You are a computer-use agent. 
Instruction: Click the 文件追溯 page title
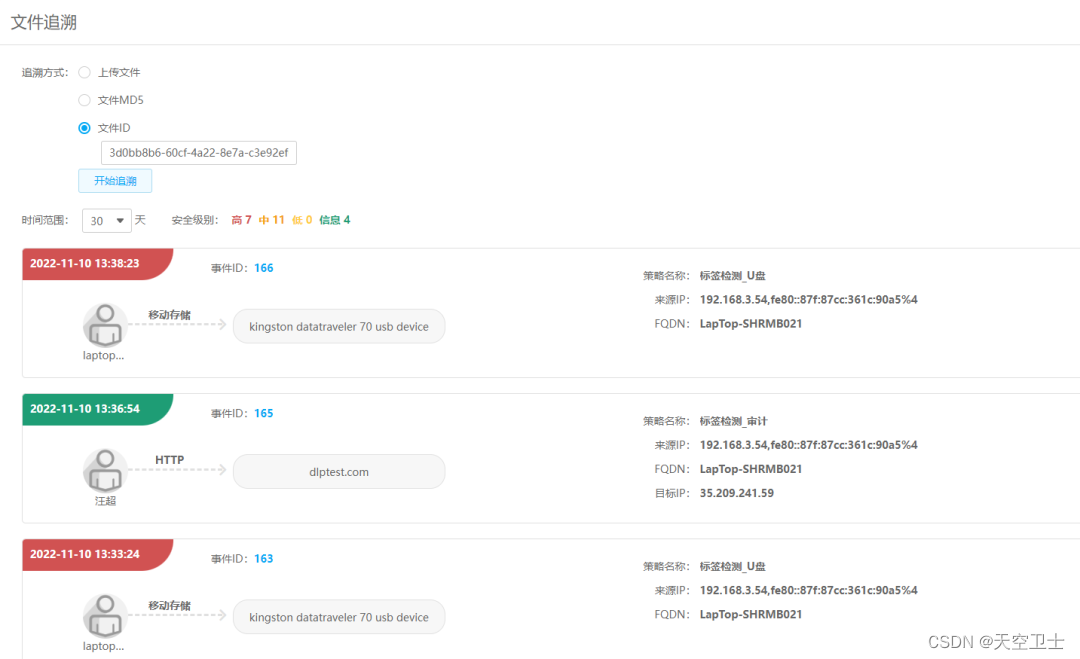[x=43, y=22]
